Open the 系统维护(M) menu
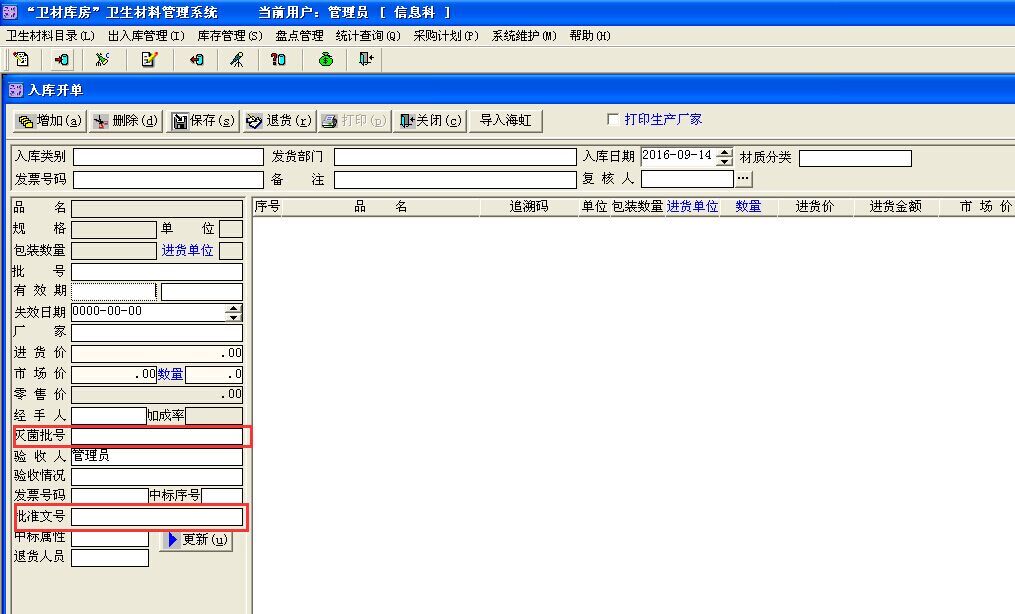The image size is (1015, 614). click(x=524, y=36)
